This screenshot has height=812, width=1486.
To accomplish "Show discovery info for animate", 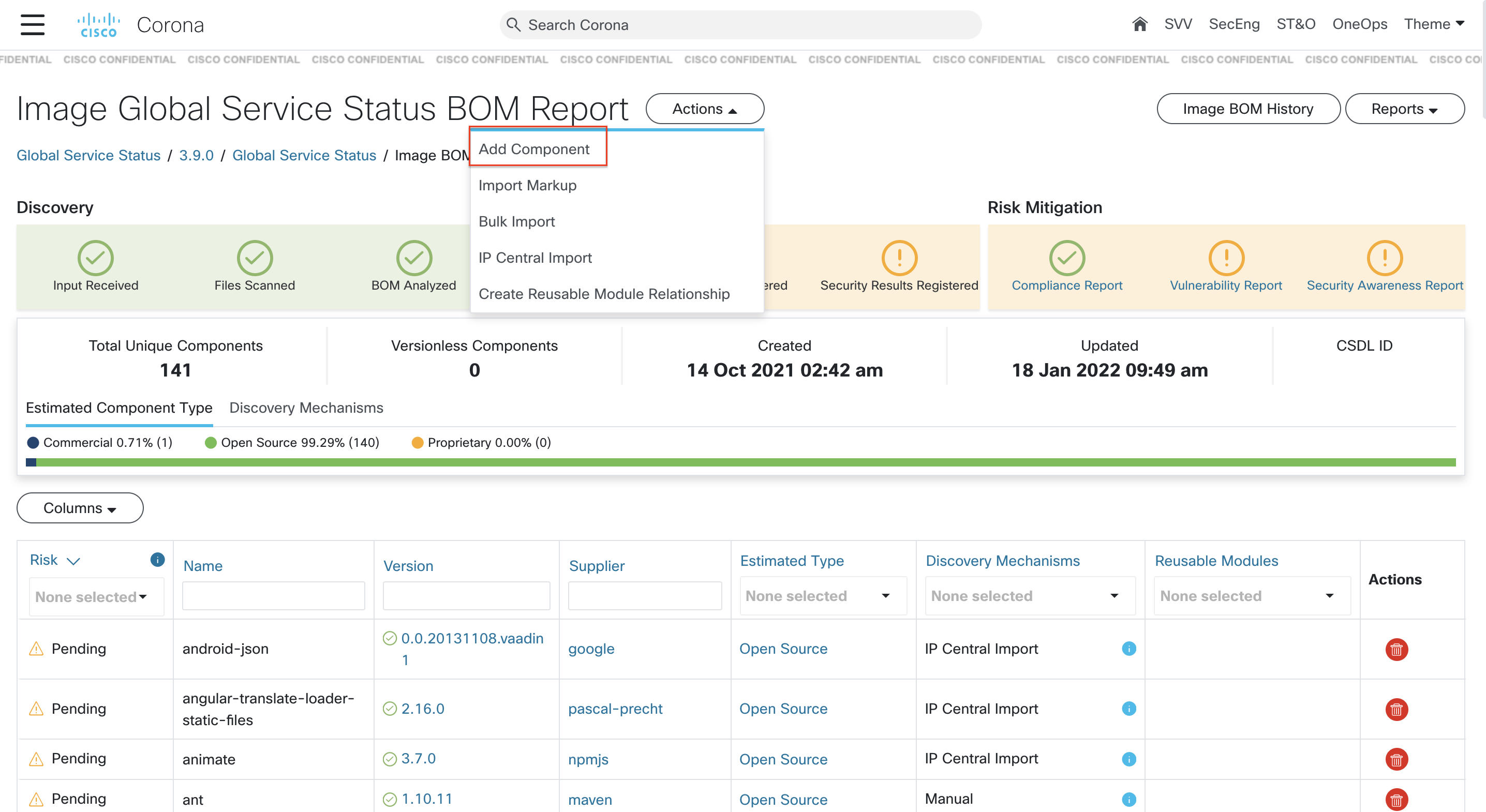I will (x=1129, y=759).
